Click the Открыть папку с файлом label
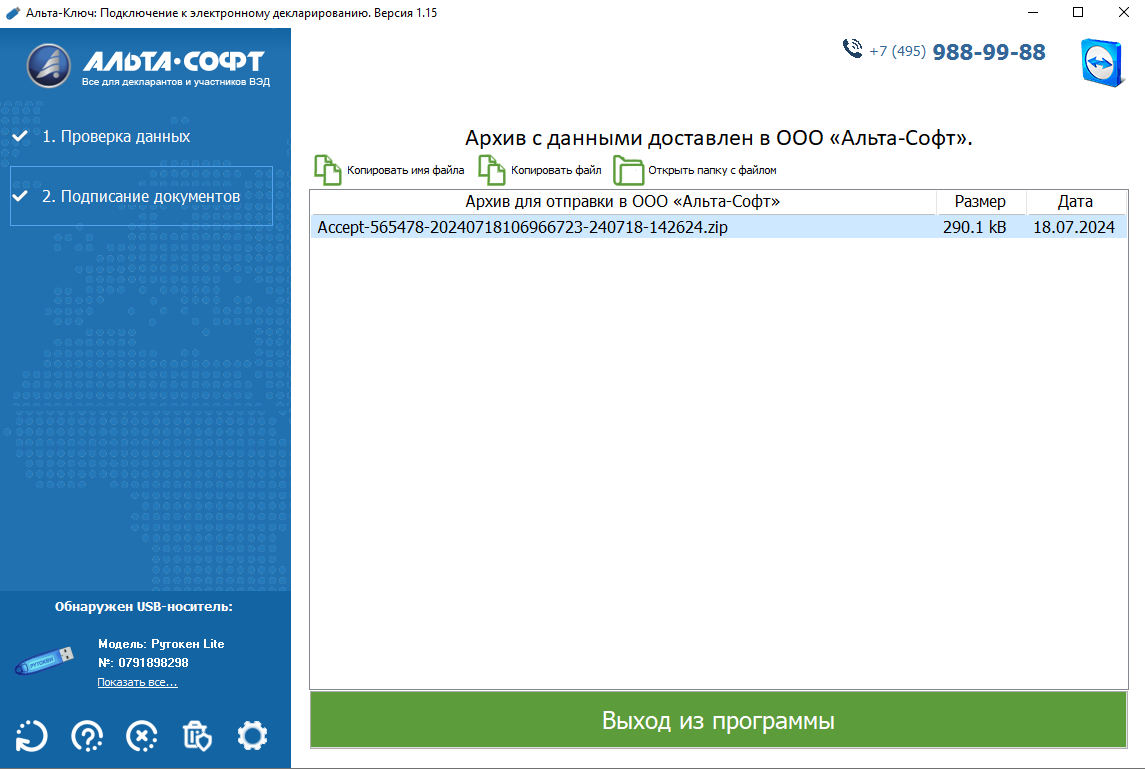This screenshot has width=1145, height=769. click(x=712, y=170)
